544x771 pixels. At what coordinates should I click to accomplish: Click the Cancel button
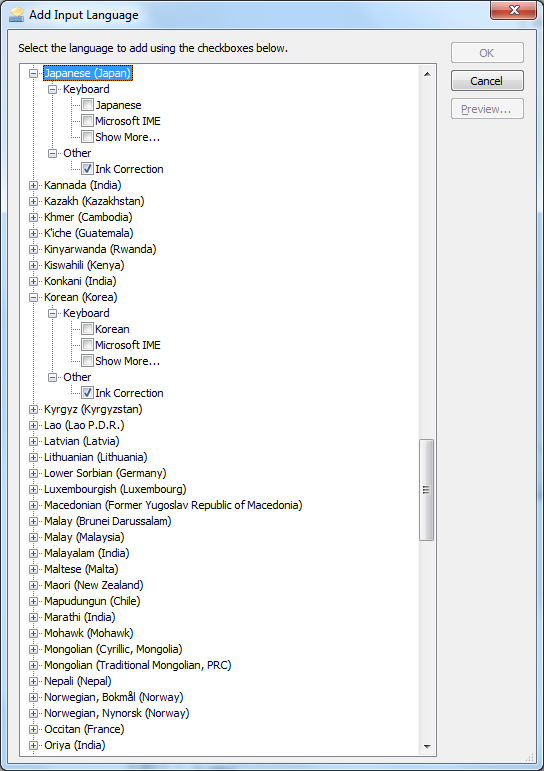tap(487, 81)
